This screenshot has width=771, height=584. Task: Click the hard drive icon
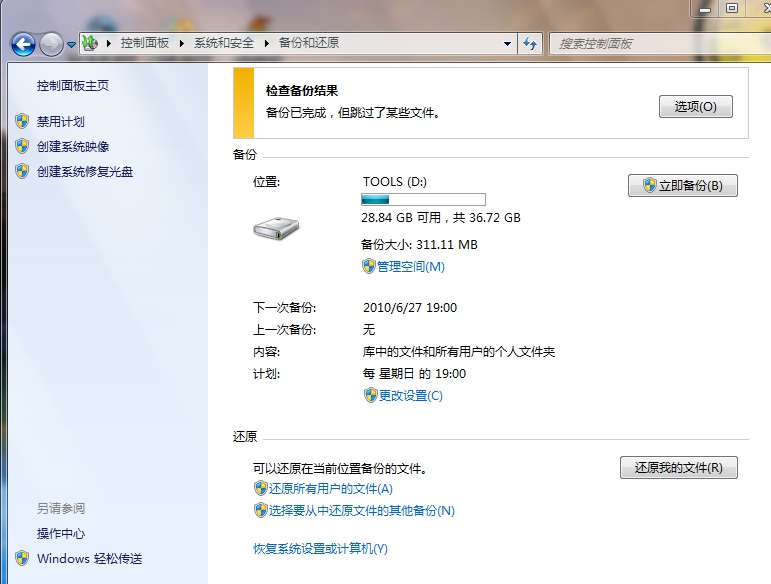[x=276, y=228]
